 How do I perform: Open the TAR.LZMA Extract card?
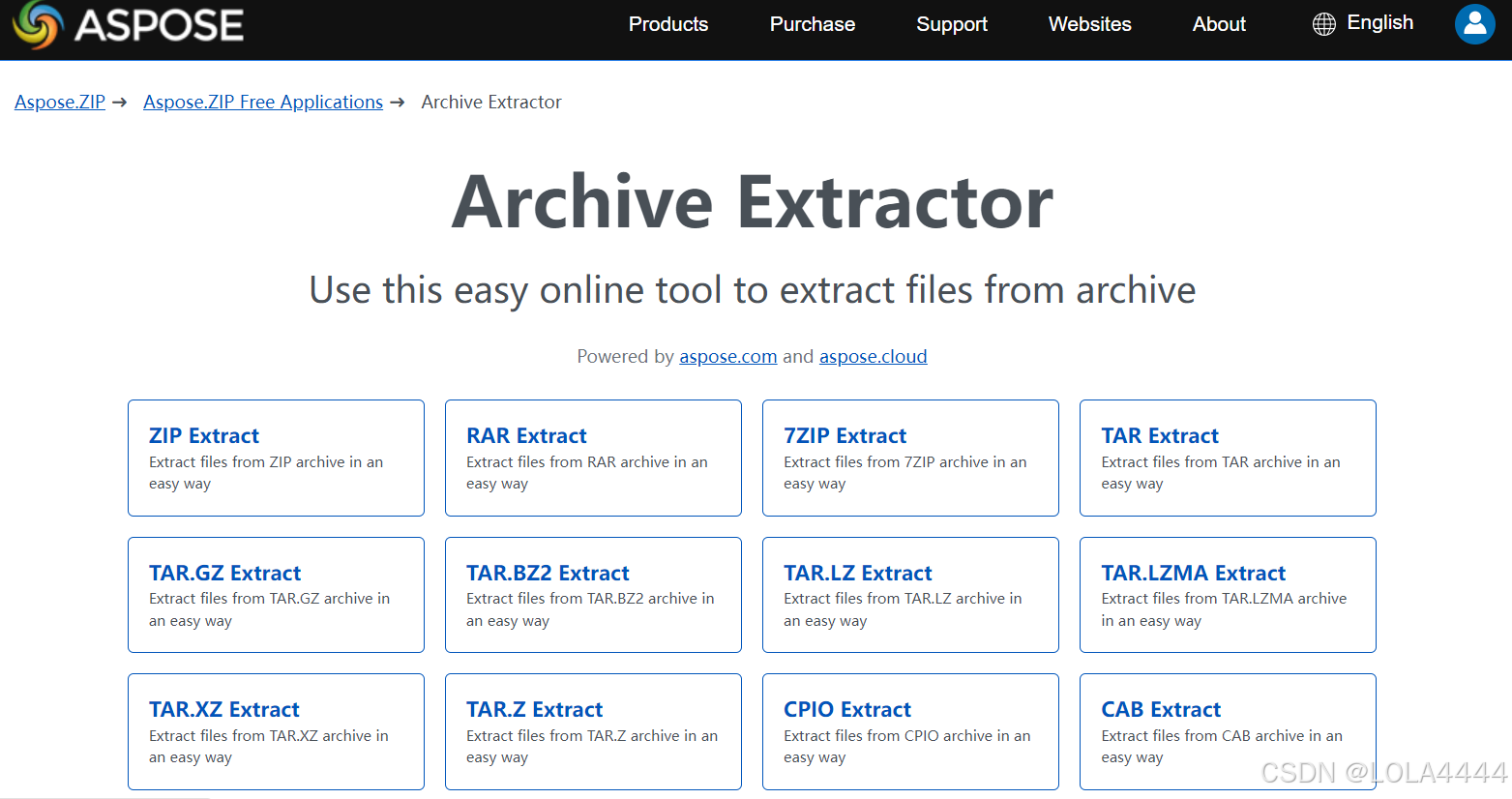pos(1228,595)
